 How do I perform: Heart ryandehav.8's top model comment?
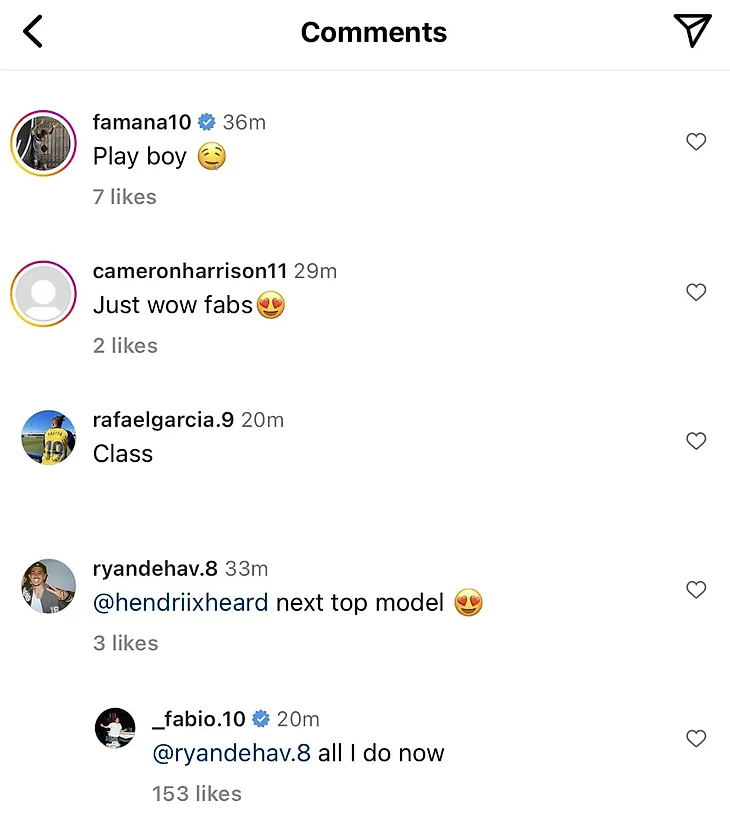tap(696, 590)
